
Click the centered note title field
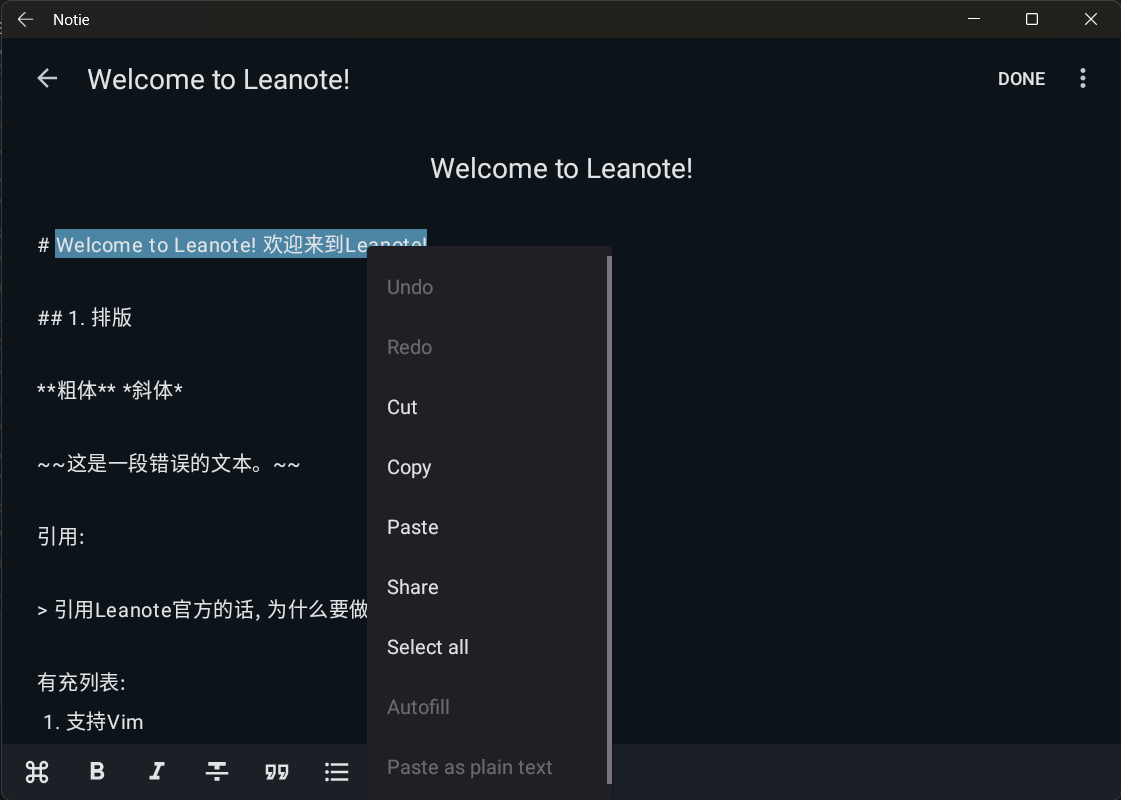pyautogui.click(x=561, y=169)
